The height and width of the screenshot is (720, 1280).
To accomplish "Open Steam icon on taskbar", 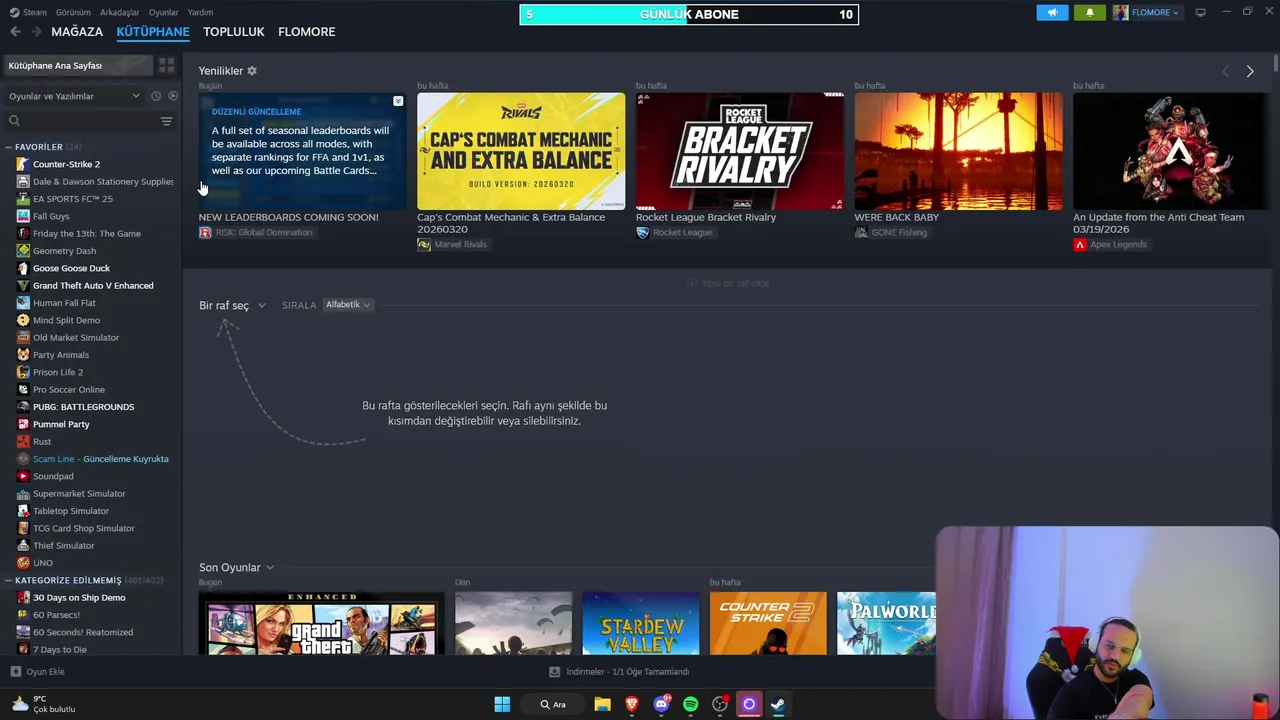I will click(778, 704).
